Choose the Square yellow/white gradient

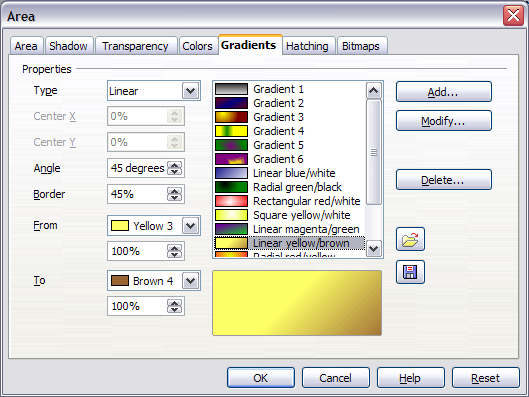(x=289, y=215)
